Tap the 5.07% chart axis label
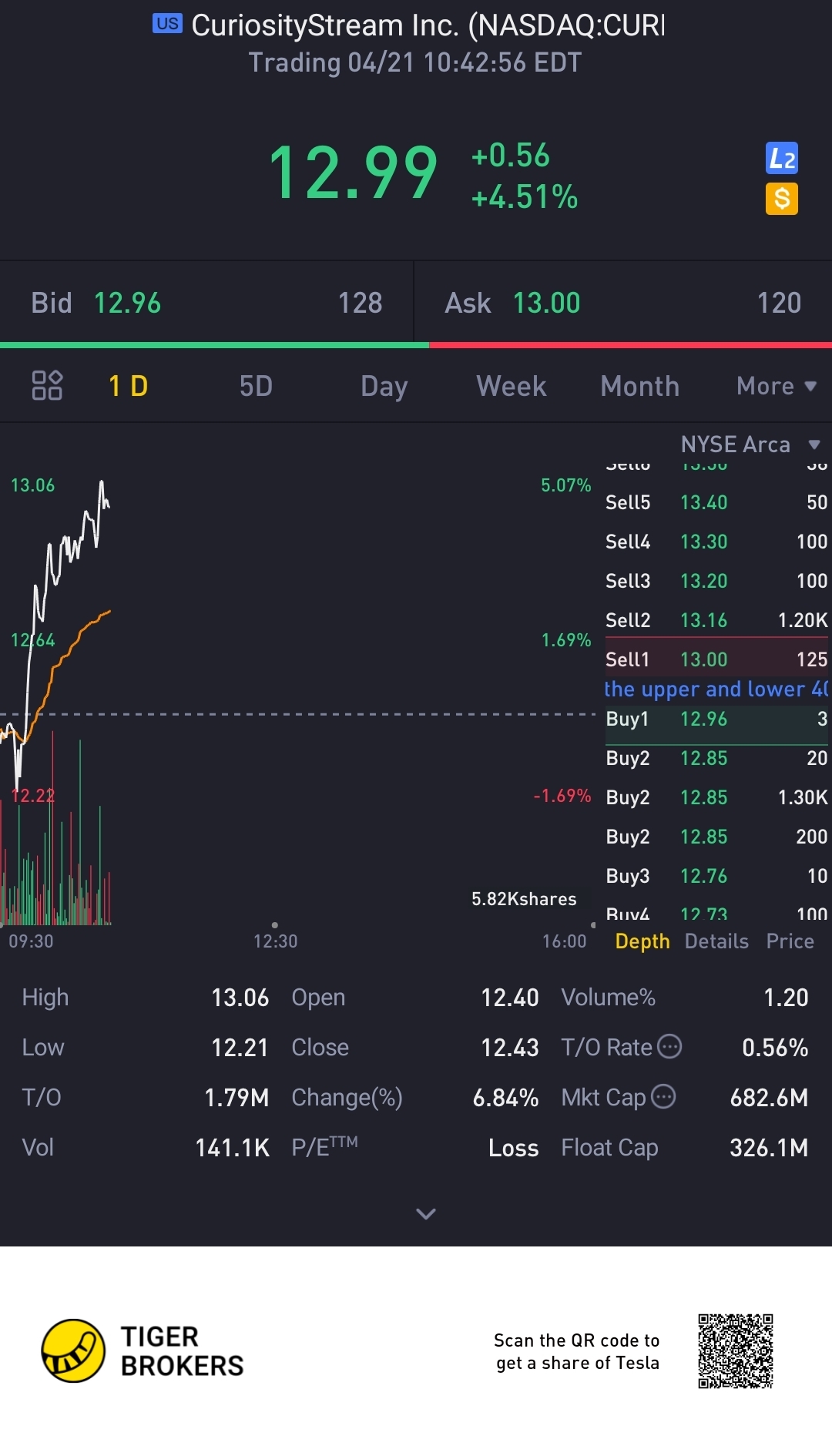The height and width of the screenshot is (1456, 832). point(565,485)
